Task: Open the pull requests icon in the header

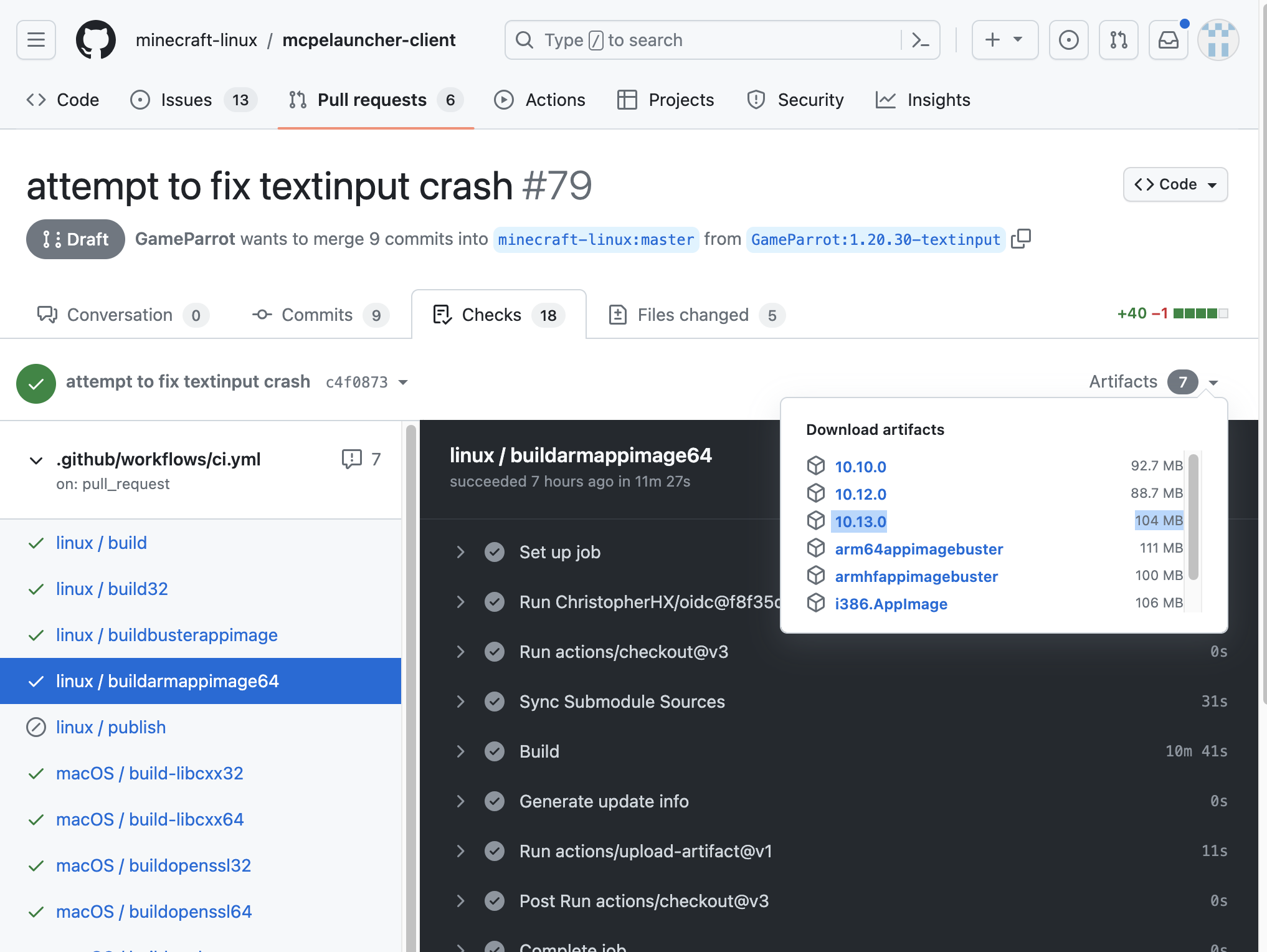Action: (x=1118, y=39)
